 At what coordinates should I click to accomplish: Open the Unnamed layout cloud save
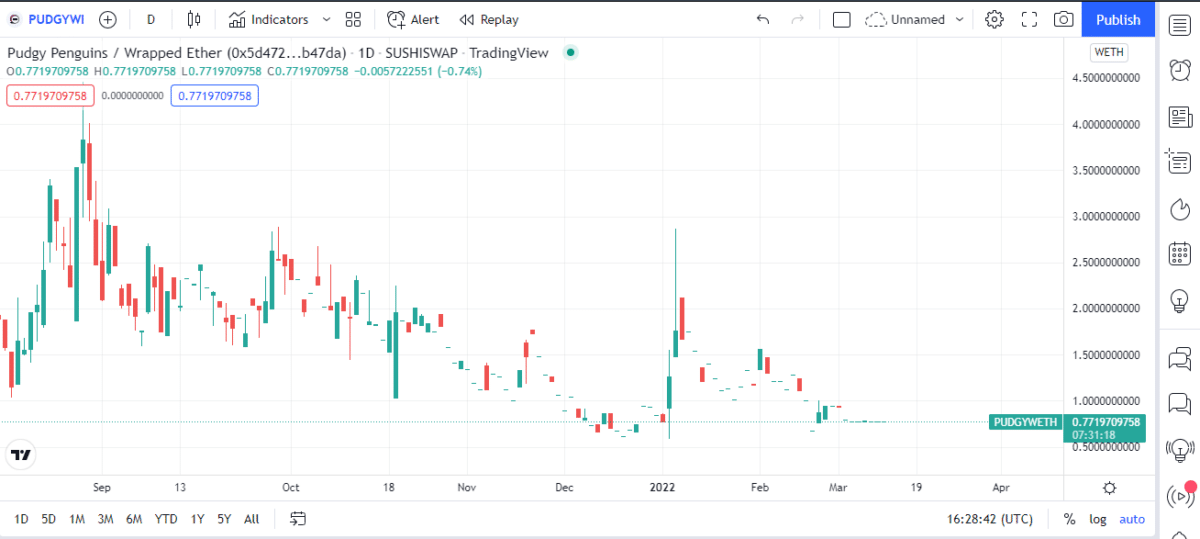pyautogui.click(x=906, y=19)
